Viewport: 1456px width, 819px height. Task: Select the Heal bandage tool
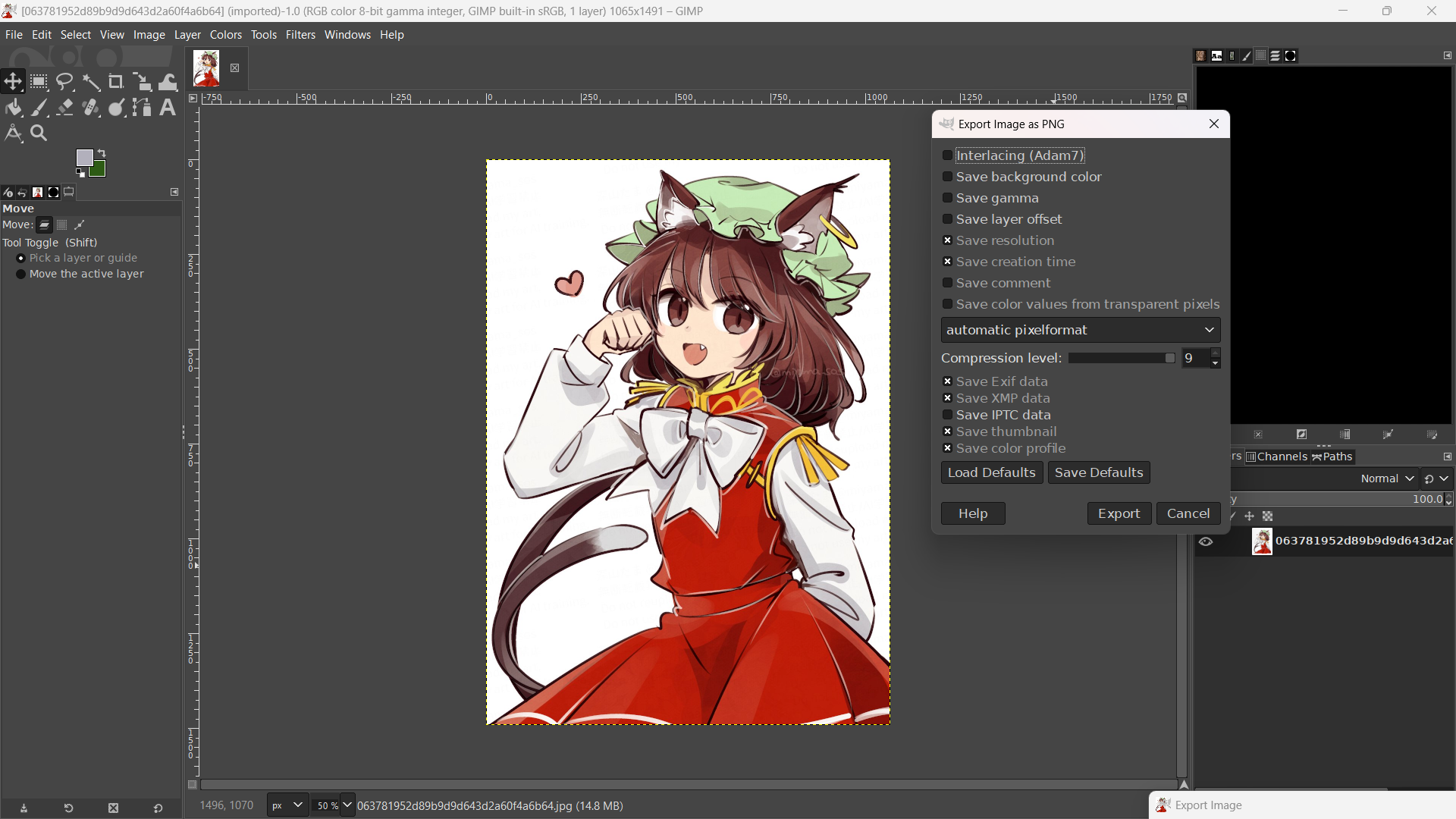coord(91,108)
